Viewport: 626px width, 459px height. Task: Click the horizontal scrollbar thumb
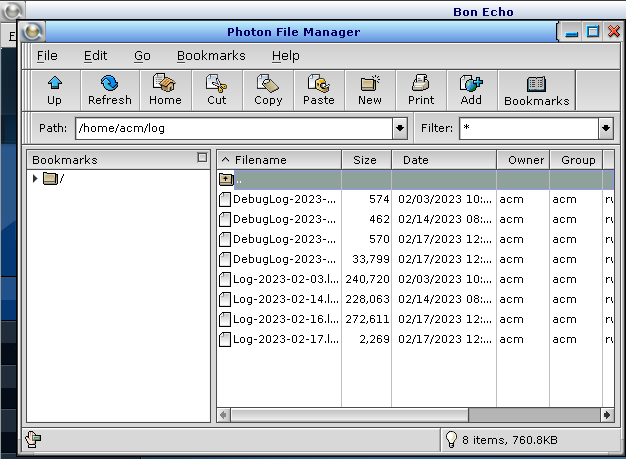pyautogui.click(x=349, y=415)
